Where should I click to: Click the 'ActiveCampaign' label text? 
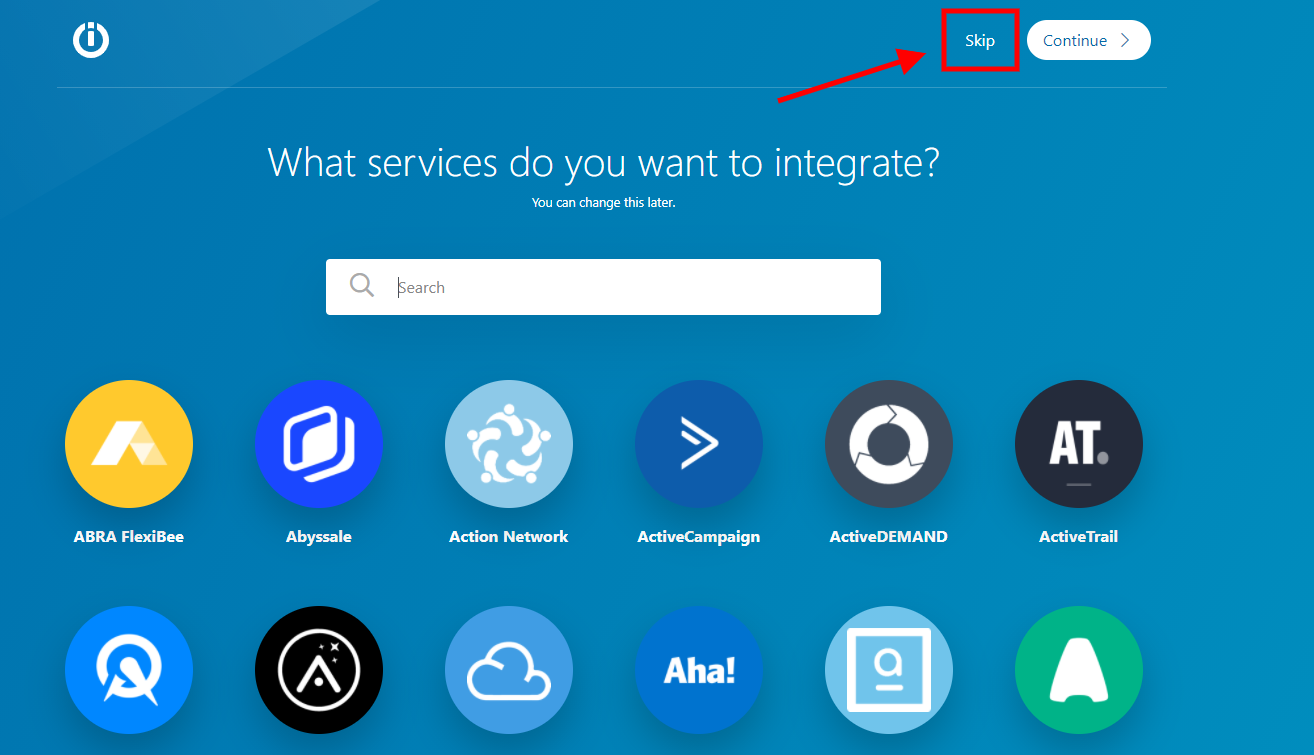pos(699,537)
